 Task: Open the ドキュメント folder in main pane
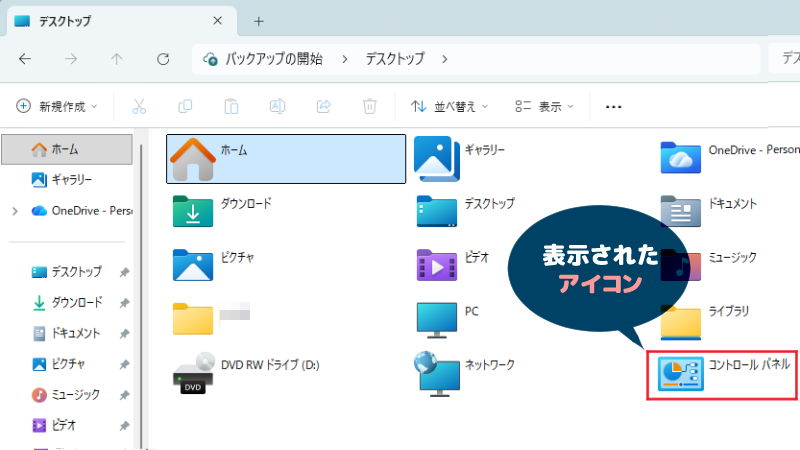[709, 211]
